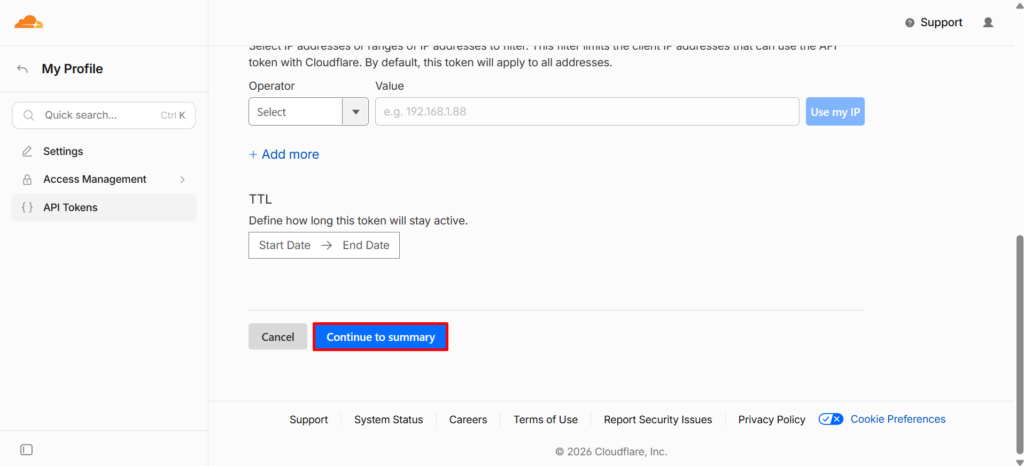Click Cancel button
Image resolution: width=1024 pixels, height=466 pixels.
click(278, 337)
